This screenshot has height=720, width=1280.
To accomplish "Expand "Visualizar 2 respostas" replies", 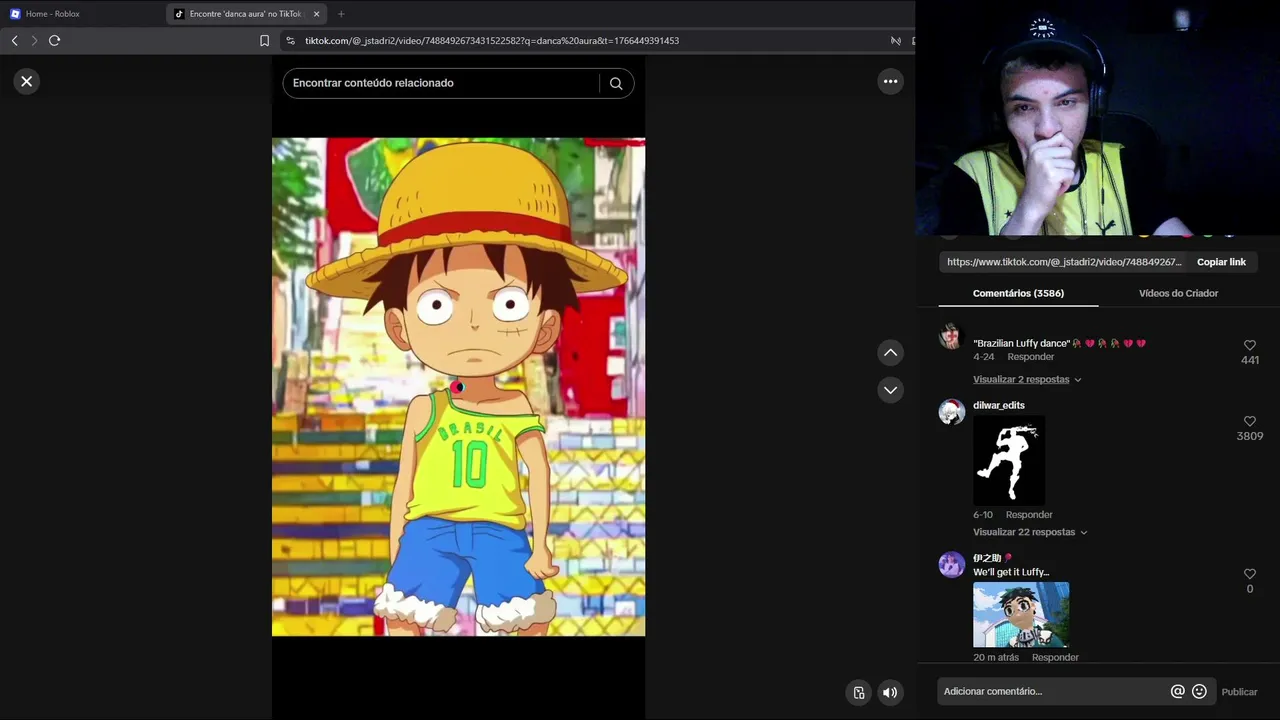I will 1027,379.
